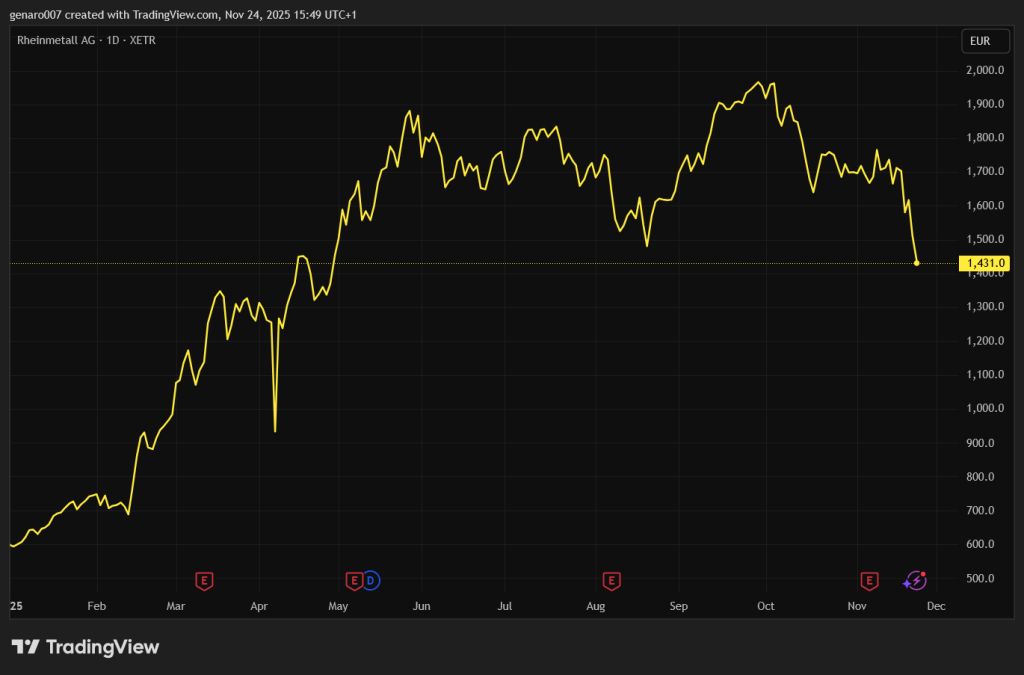Viewport: 1024px width, 675px height.
Task: Open the purple lightning latest-updates icon
Action: click(915, 580)
